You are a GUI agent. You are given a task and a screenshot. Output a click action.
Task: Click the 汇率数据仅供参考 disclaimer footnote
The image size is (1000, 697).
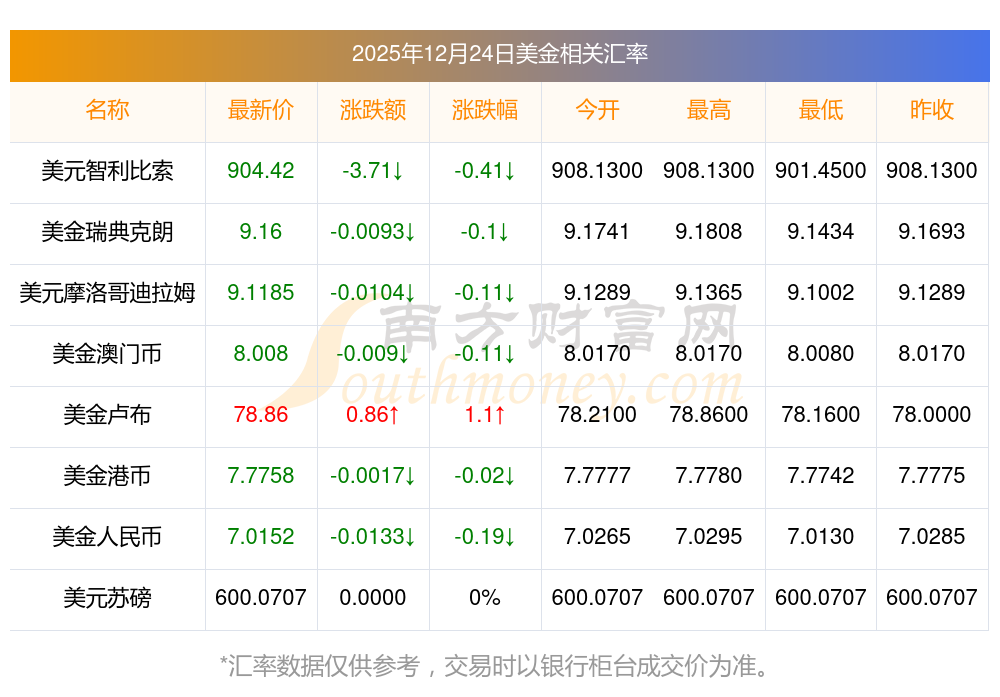499,665
